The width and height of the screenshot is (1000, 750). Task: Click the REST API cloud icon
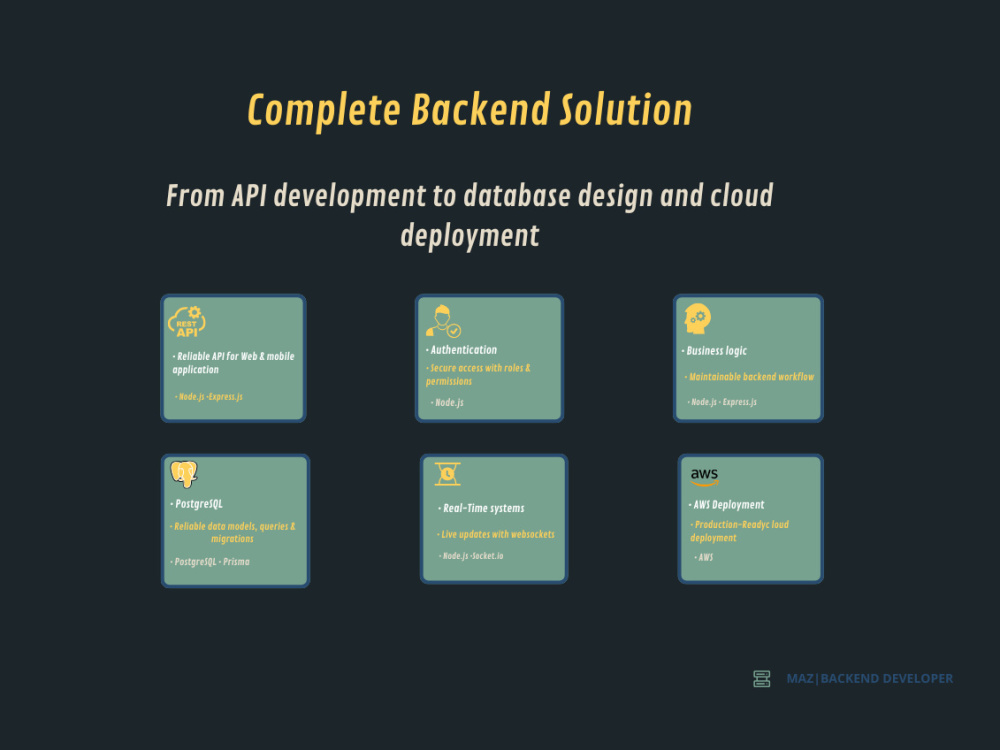tap(187, 322)
